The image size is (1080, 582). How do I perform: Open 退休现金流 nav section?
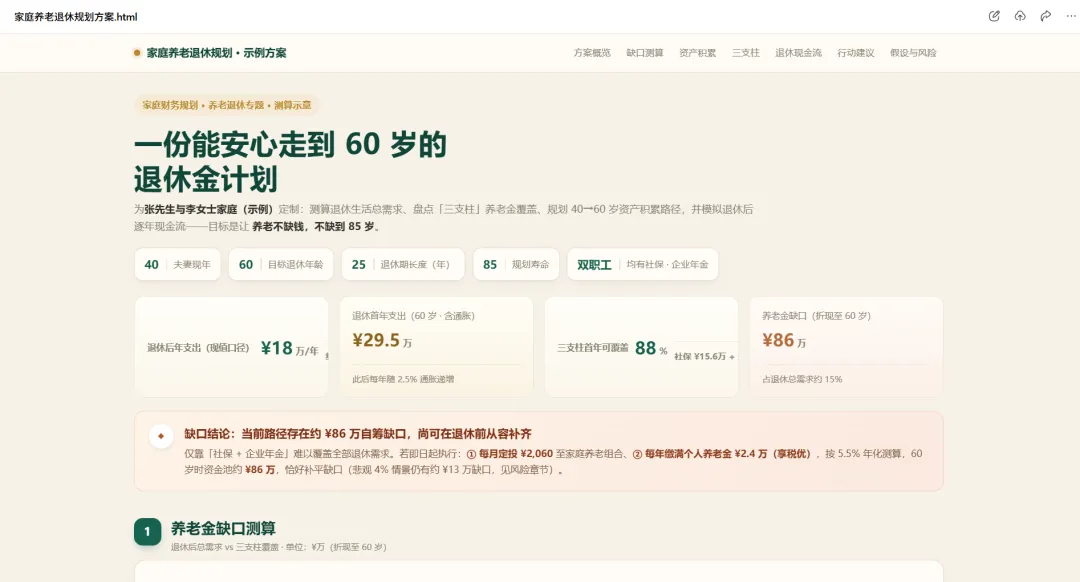[798, 53]
